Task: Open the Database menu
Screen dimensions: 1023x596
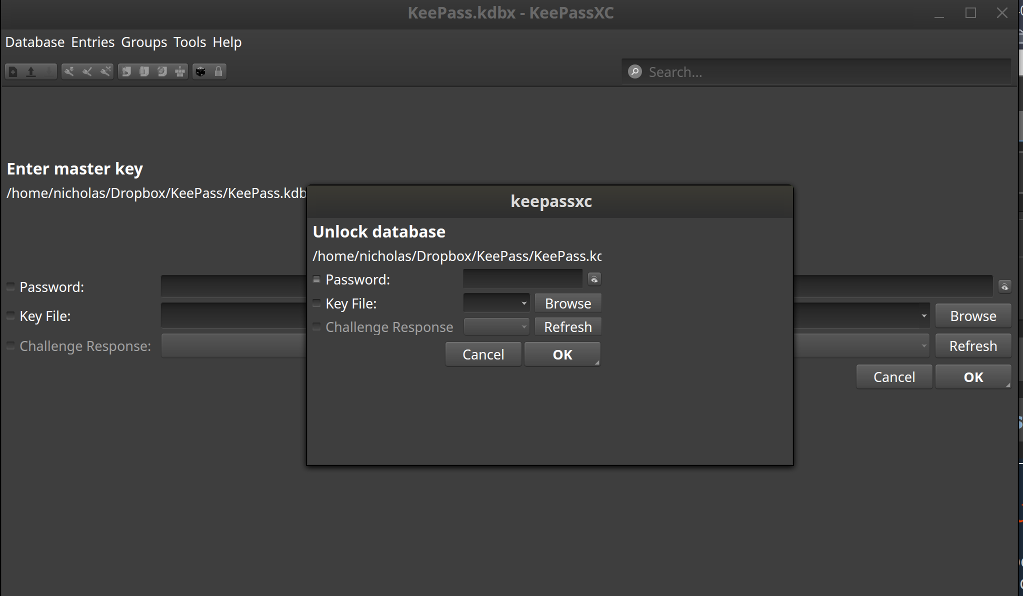Action: click(34, 42)
